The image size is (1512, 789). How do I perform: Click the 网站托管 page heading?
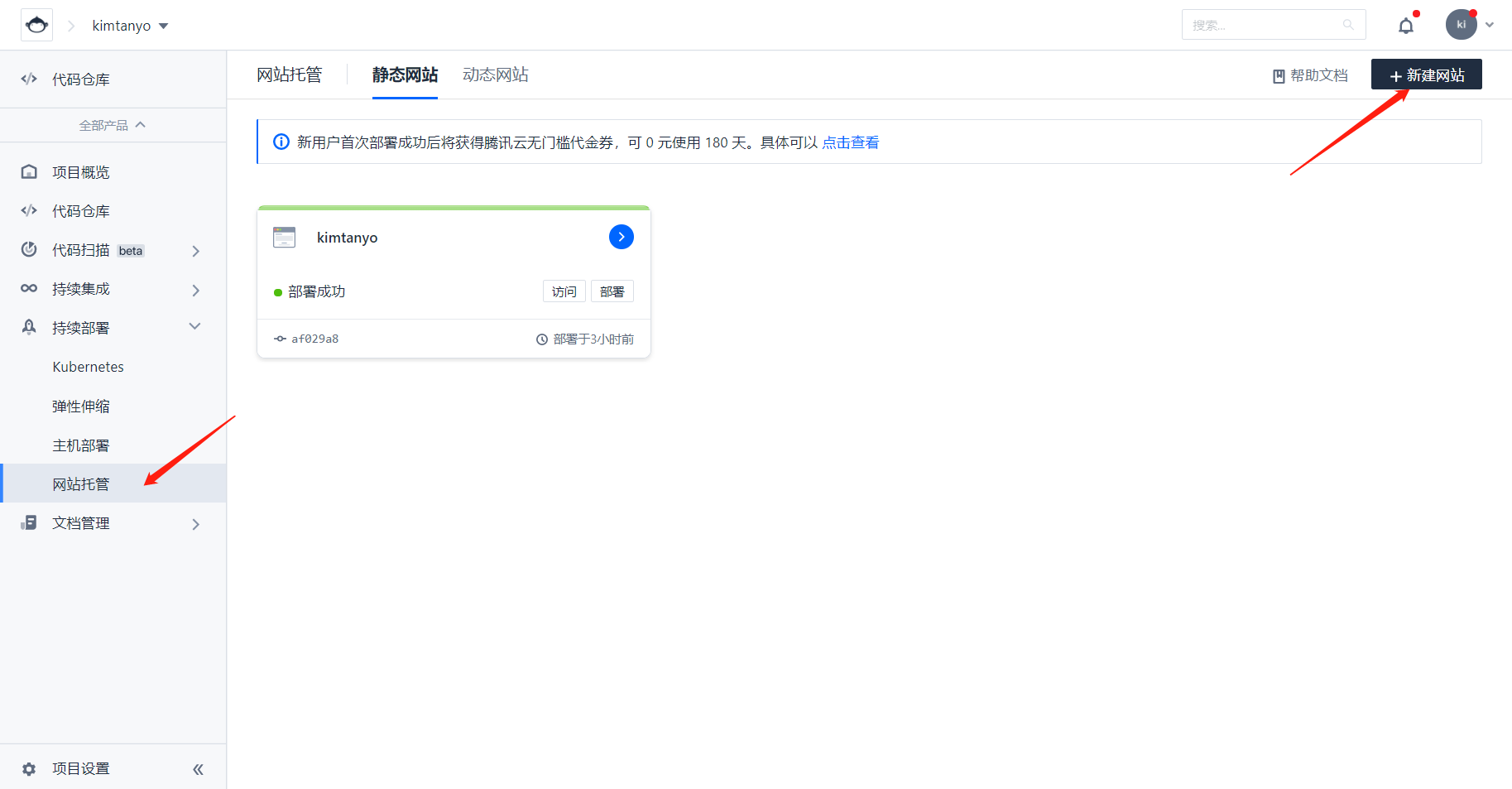289,75
